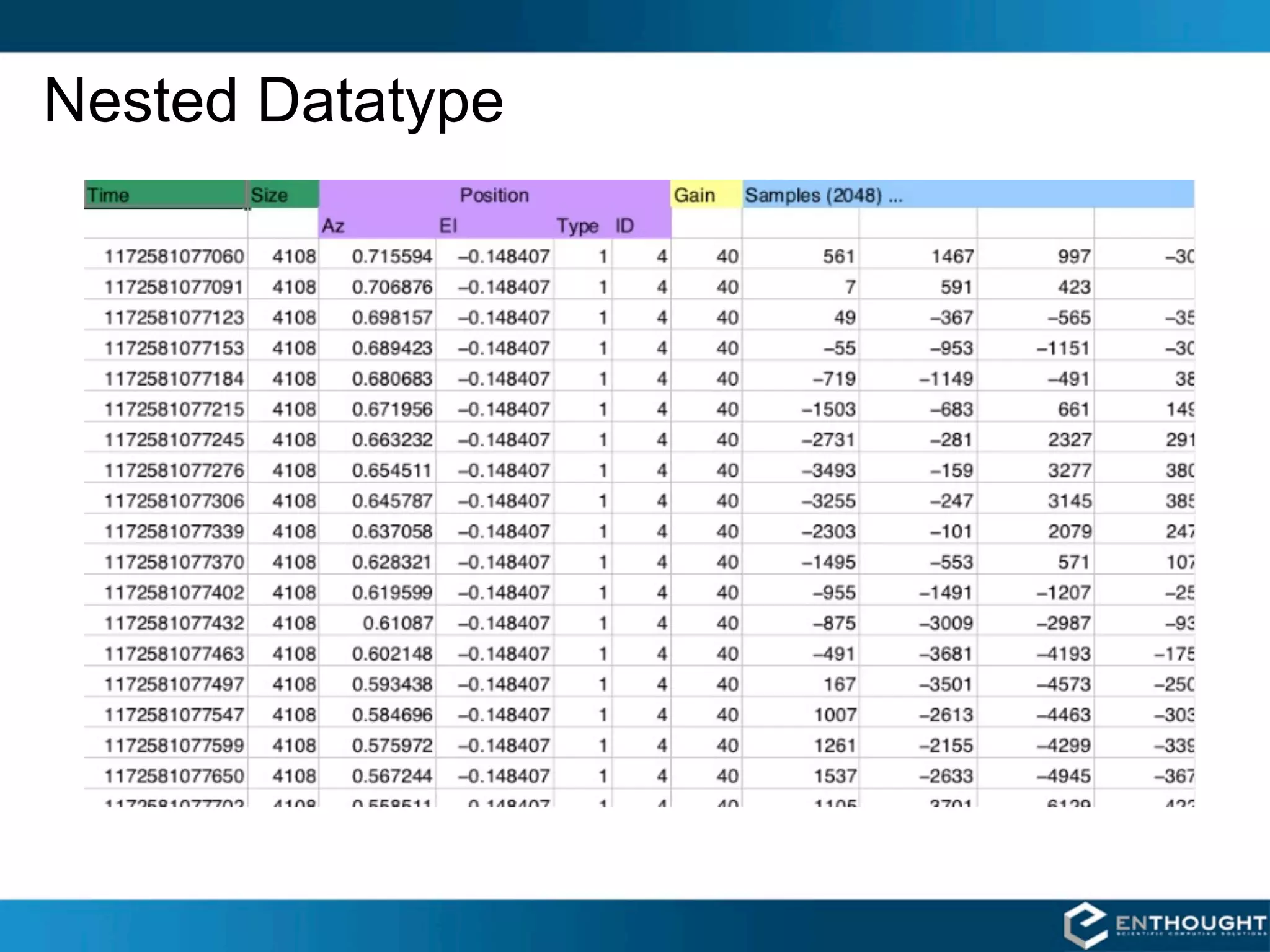Click sample value 2079

pyautogui.click(x=1070, y=531)
